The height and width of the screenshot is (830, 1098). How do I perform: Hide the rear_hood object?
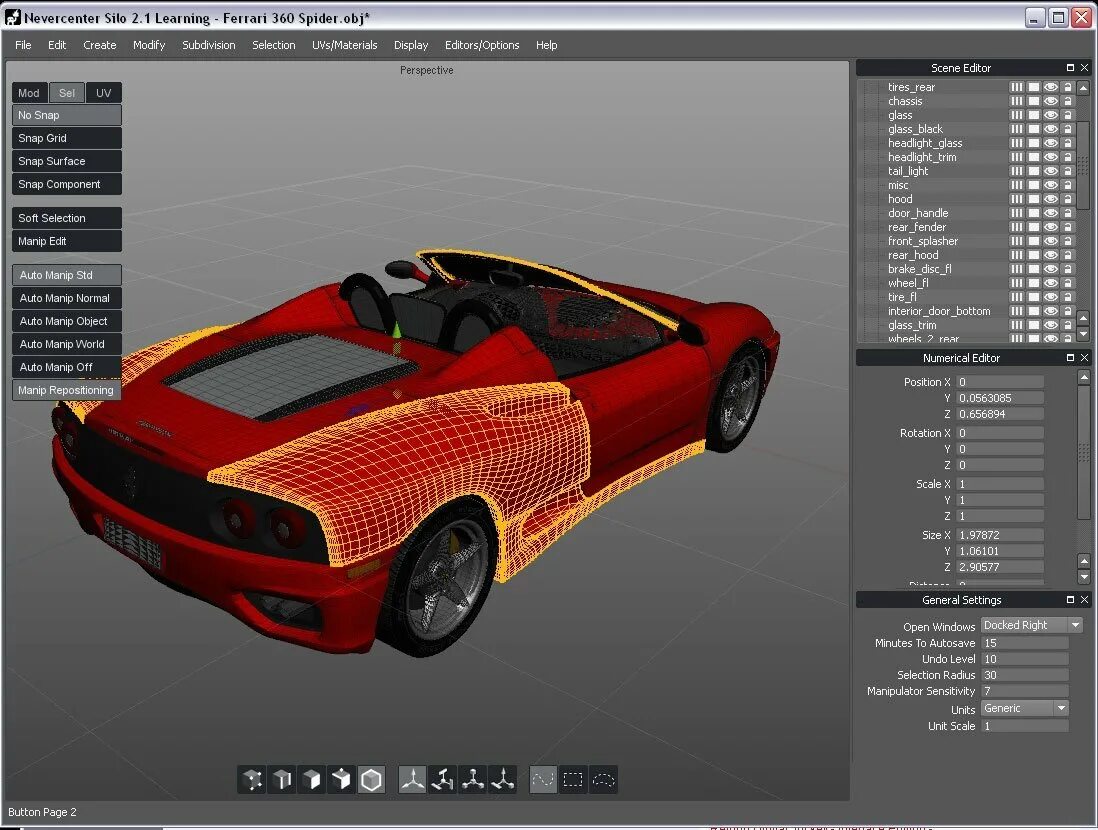1050,255
